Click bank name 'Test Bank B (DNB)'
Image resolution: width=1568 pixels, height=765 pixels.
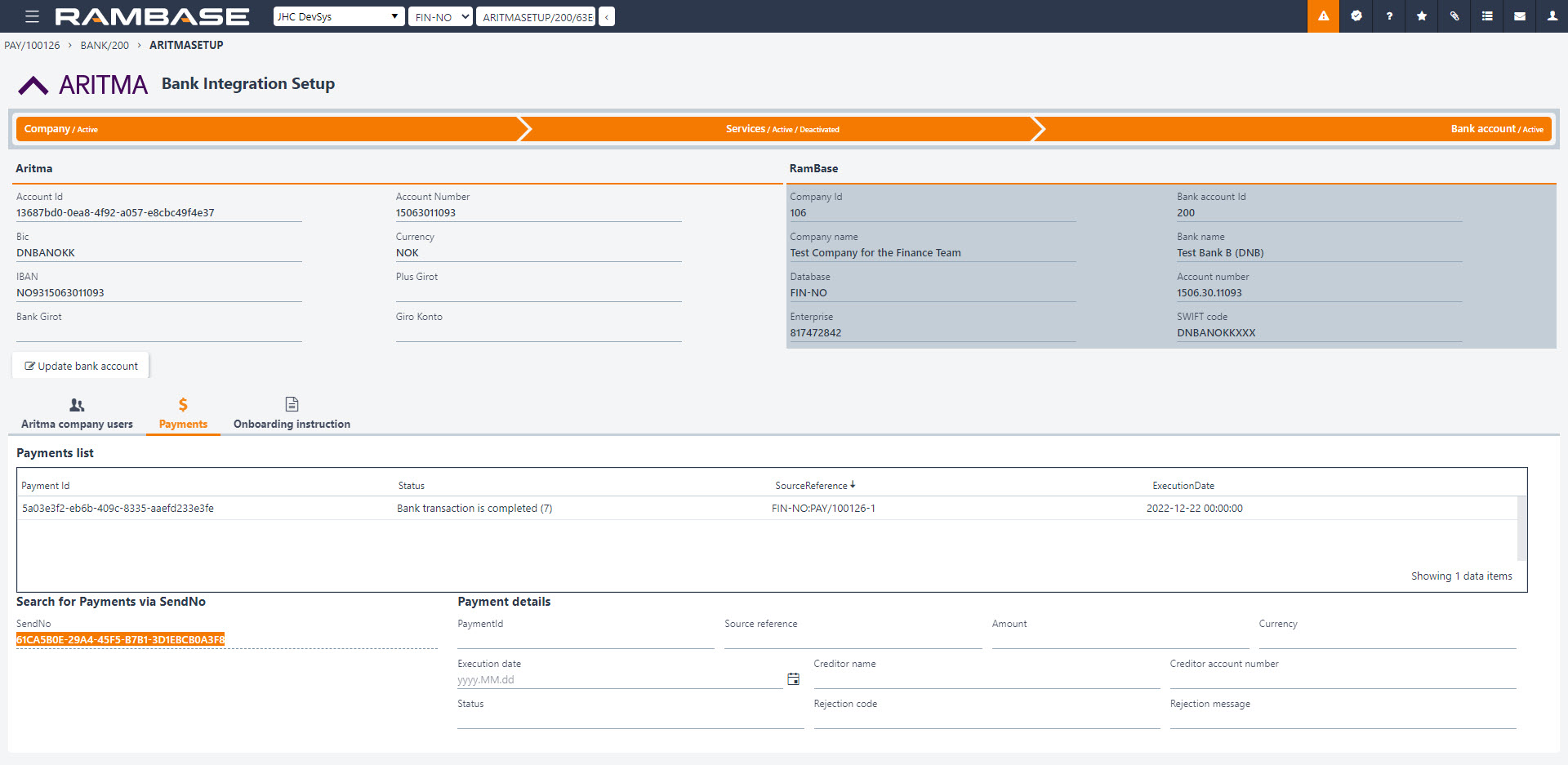(x=1220, y=253)
